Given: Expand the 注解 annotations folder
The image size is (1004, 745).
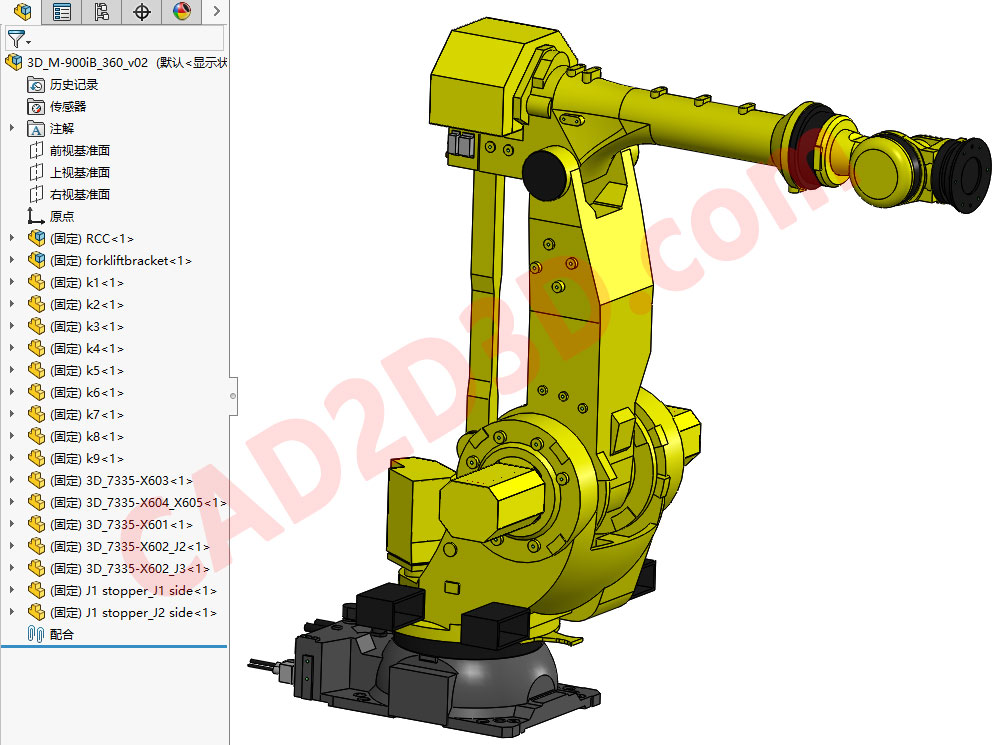Looking at the screenshot, I should coord(10,128).
